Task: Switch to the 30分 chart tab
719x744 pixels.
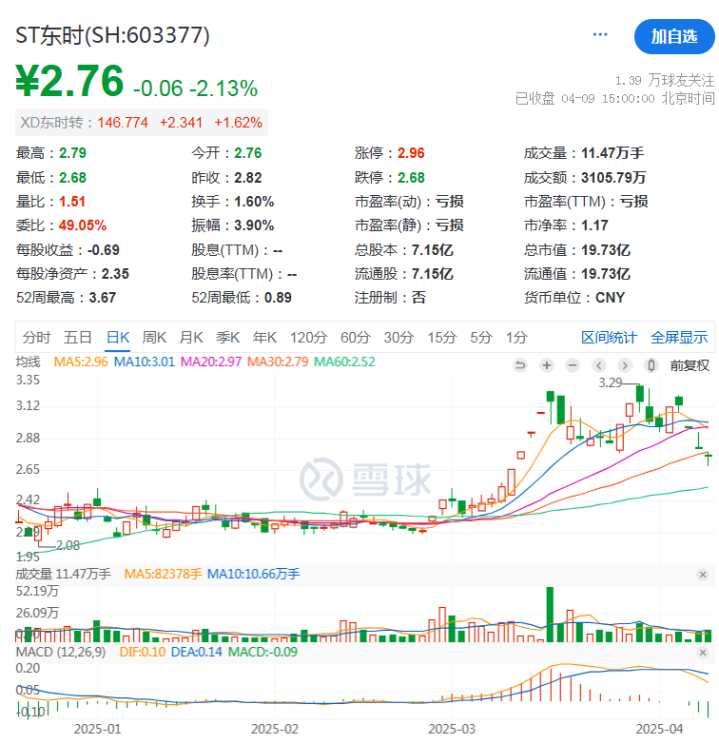Action: click(399, 337)
